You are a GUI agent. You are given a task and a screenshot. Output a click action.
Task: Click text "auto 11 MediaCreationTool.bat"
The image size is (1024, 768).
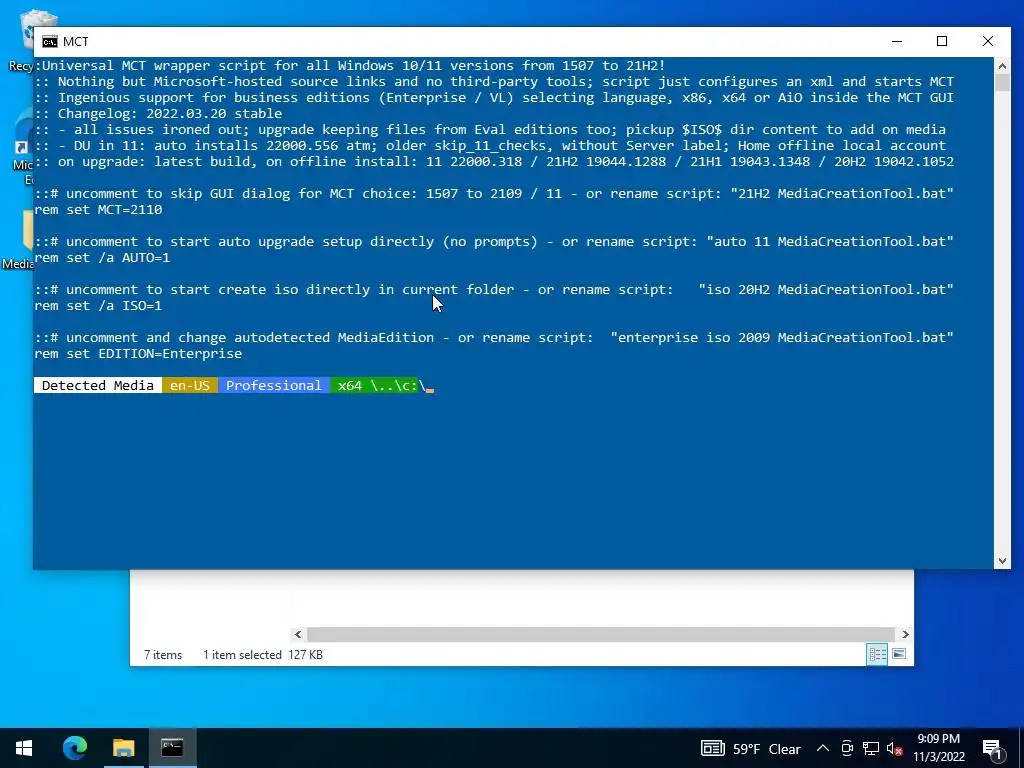tap(830, 242)
